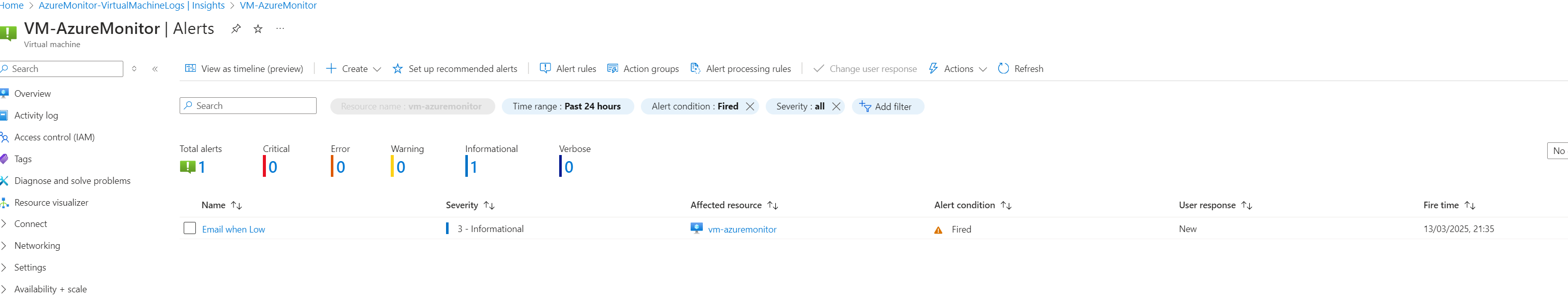Pin the VM-AzureMonitor Alerts page
The width and height of the screenshot is (1568, 306).
(235, 28)
